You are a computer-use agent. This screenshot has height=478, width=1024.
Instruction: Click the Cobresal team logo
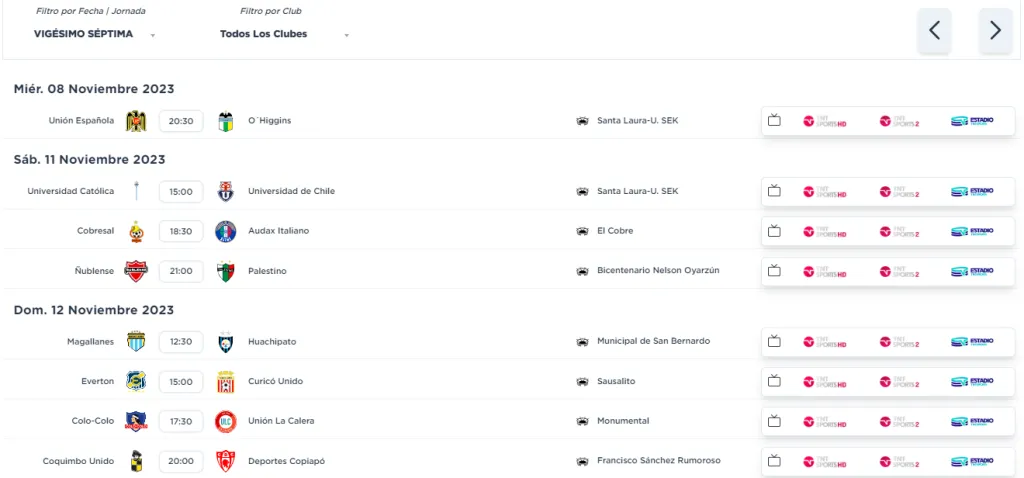(136, 231)
